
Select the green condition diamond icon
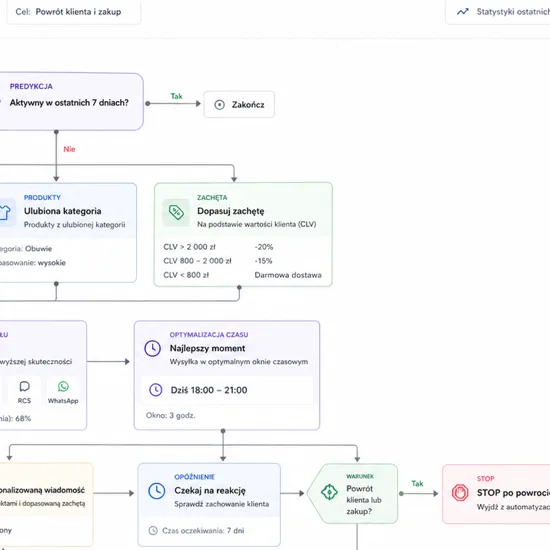tap(329, 492)
